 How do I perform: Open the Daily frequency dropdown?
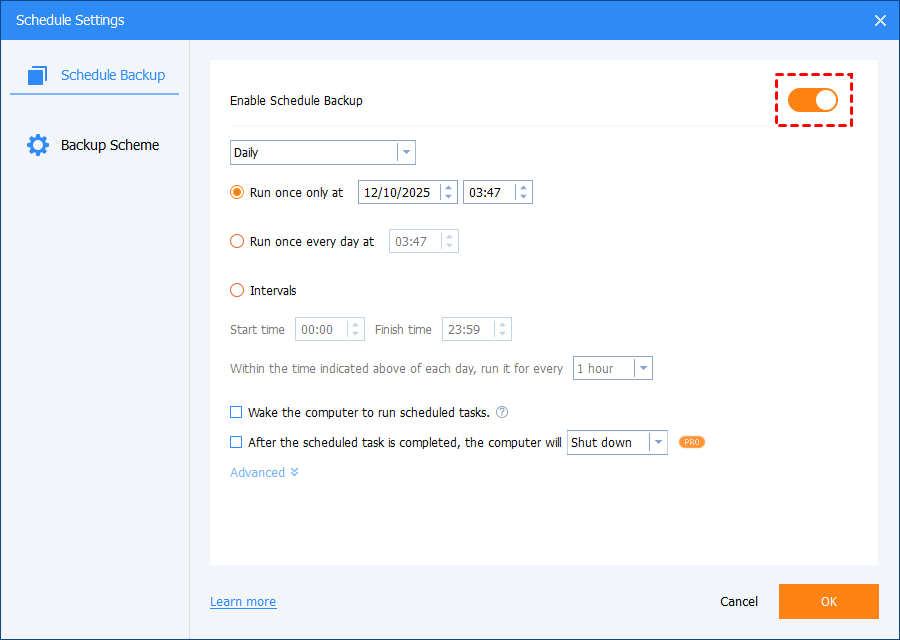coord(322,153)
